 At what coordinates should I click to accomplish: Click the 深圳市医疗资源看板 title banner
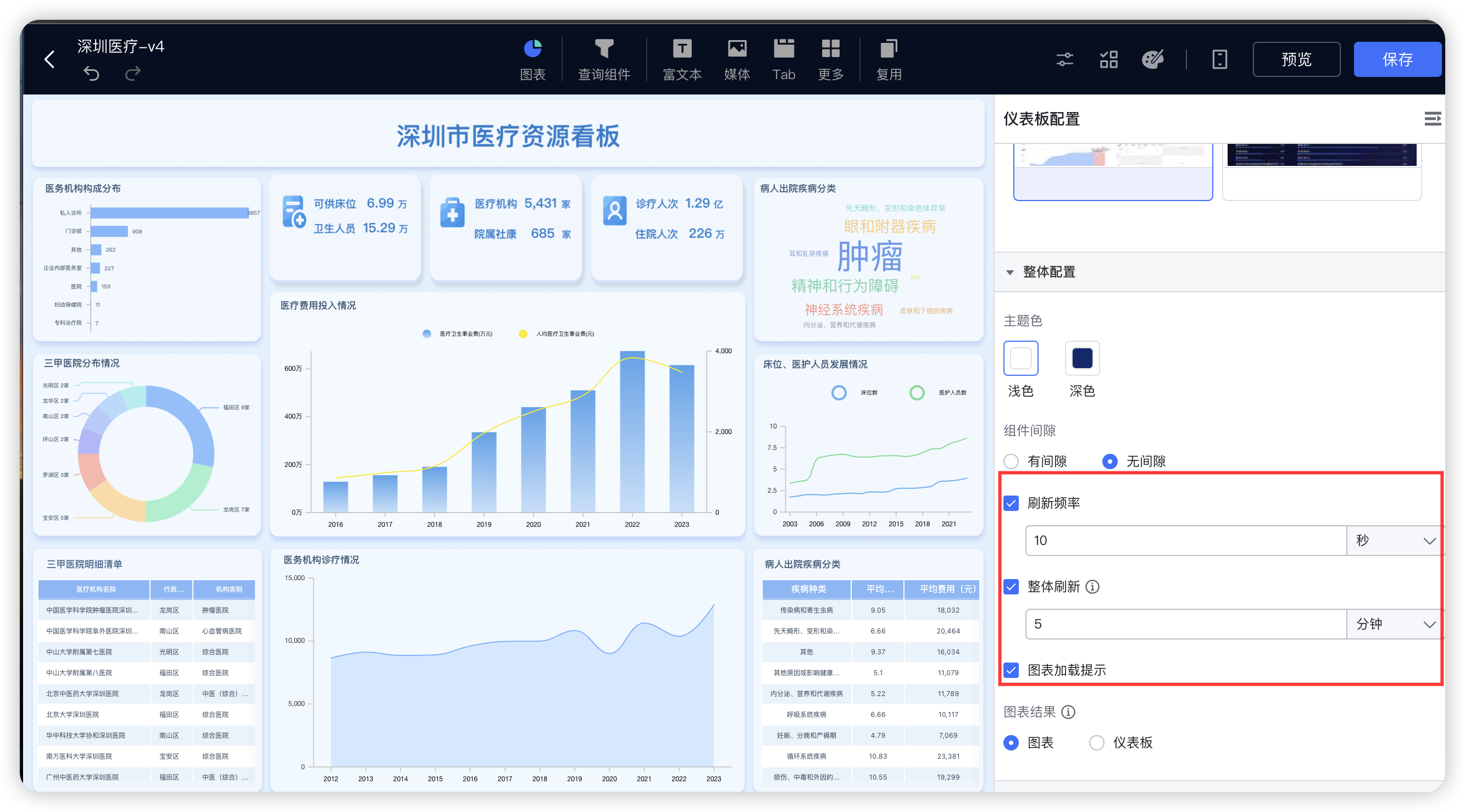508,135
